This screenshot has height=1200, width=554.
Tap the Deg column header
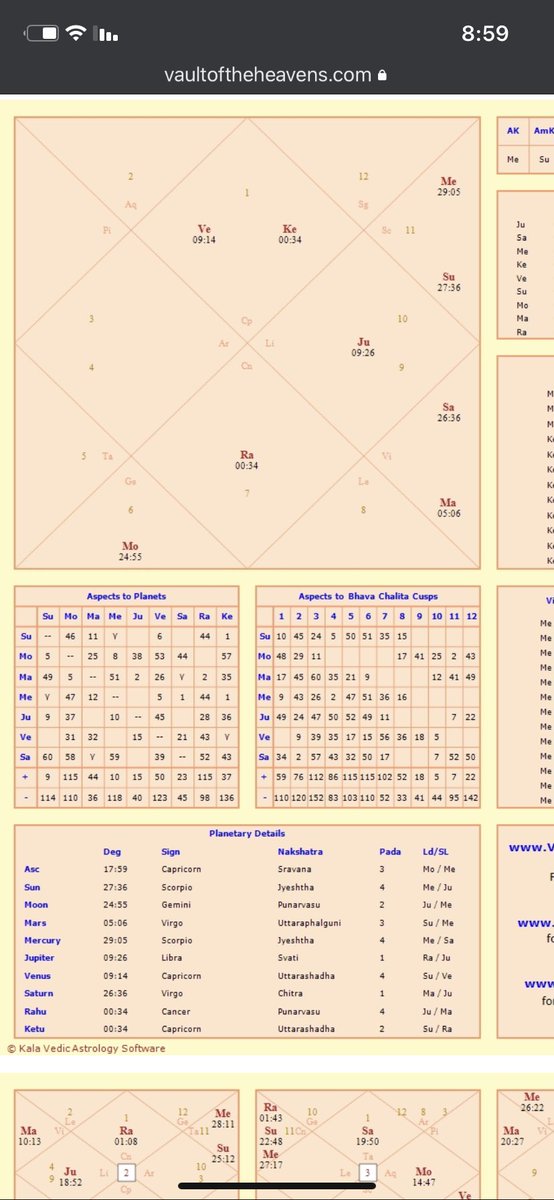[x=112, y=852]
